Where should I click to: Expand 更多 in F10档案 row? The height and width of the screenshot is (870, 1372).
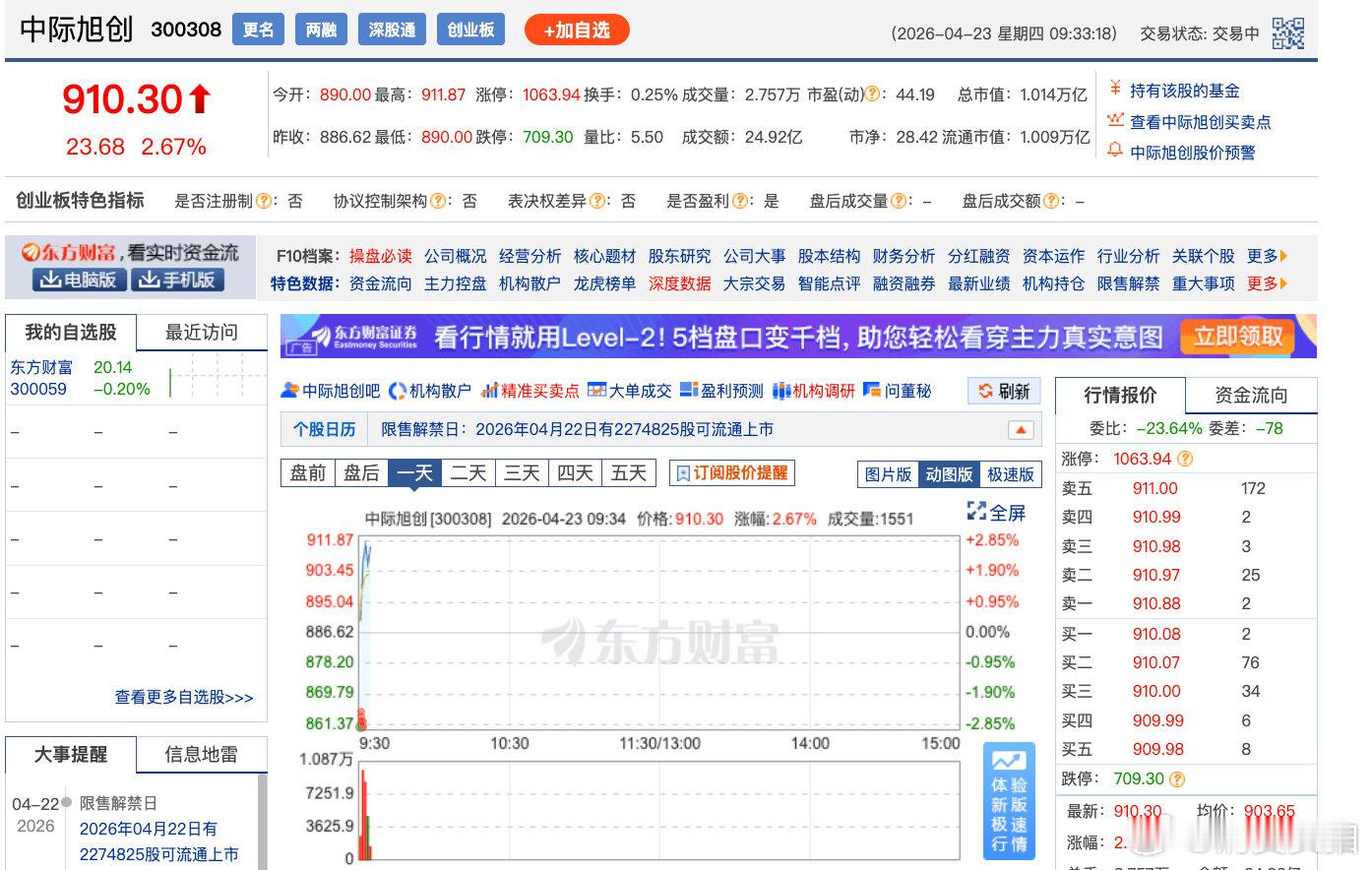(x=1267, y=256)
